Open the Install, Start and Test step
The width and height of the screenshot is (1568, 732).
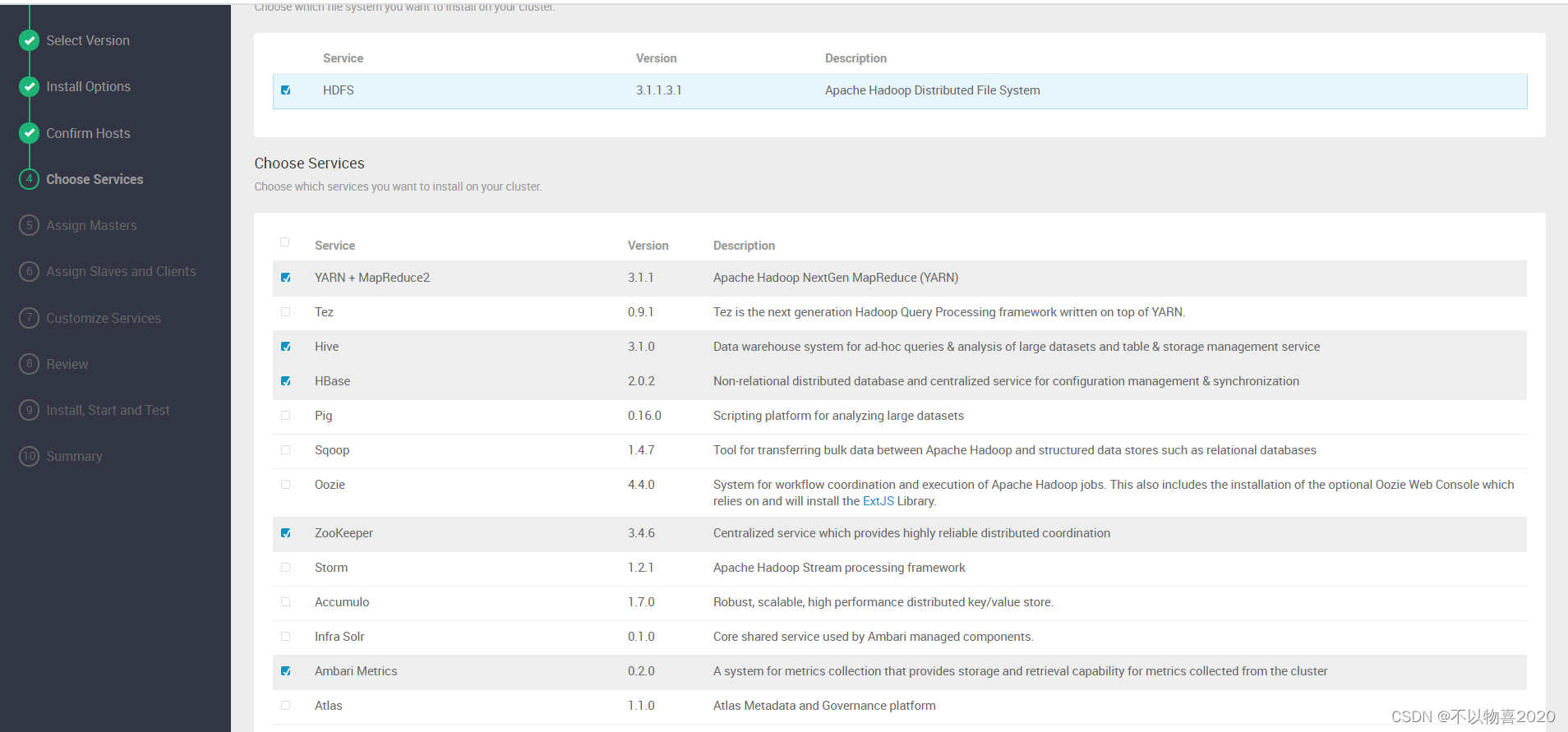coord(108,410)
